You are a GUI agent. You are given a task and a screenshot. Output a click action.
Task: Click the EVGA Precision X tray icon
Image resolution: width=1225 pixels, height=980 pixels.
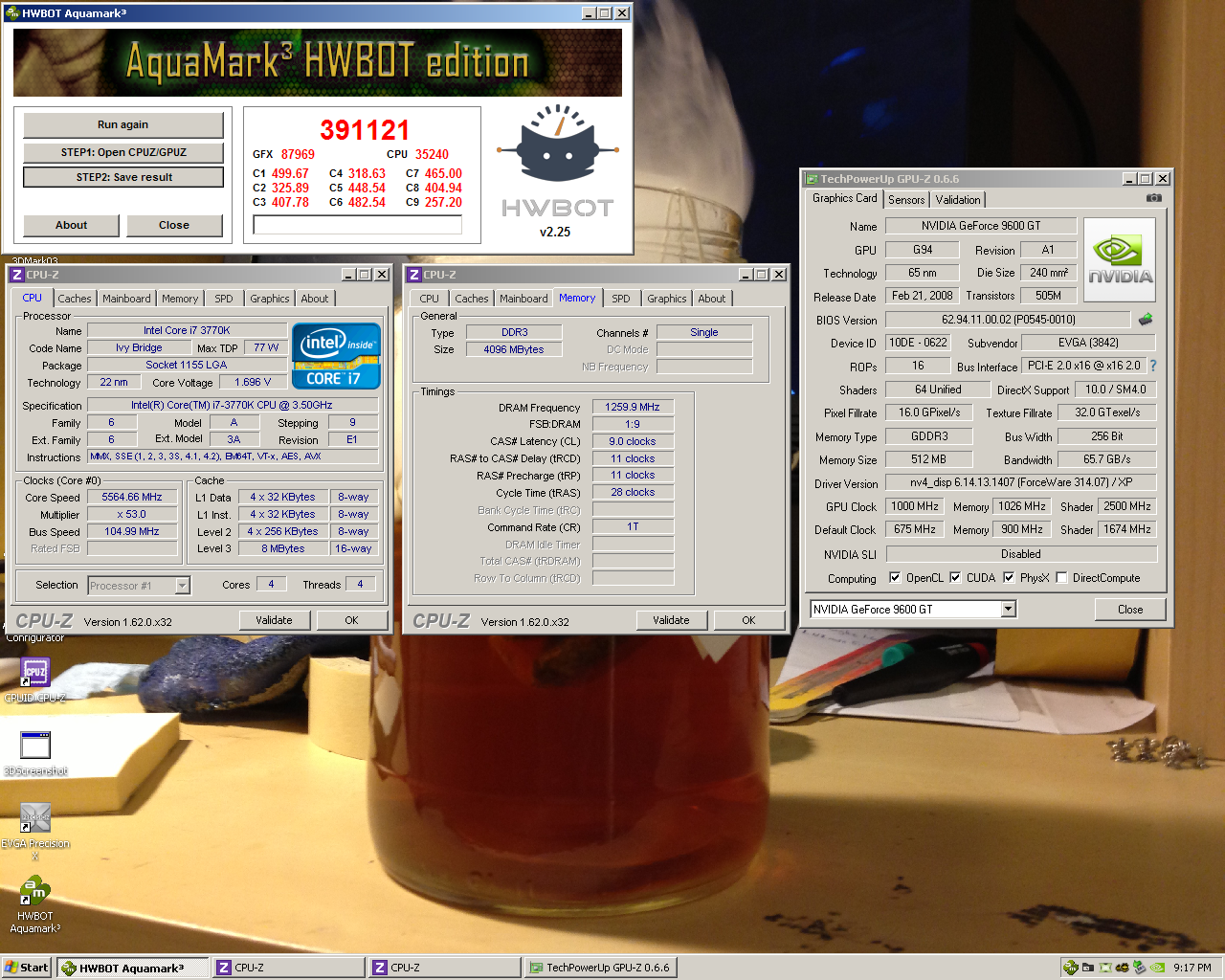tap(1105, 968)
